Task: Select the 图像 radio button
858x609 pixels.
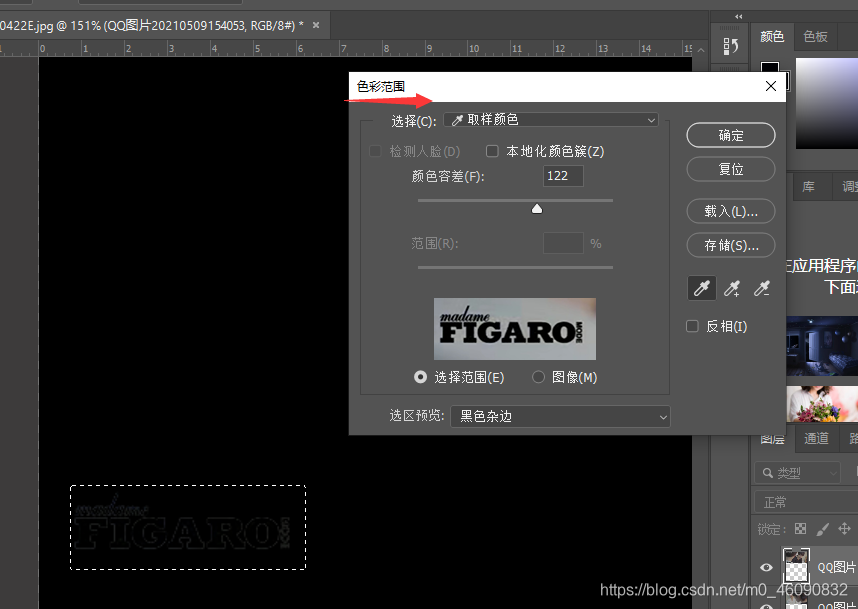Action: coord(538,377)
